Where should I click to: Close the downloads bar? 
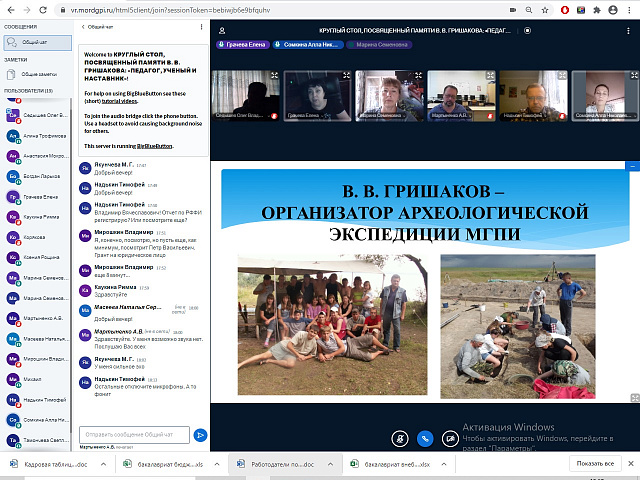point(631,464)
